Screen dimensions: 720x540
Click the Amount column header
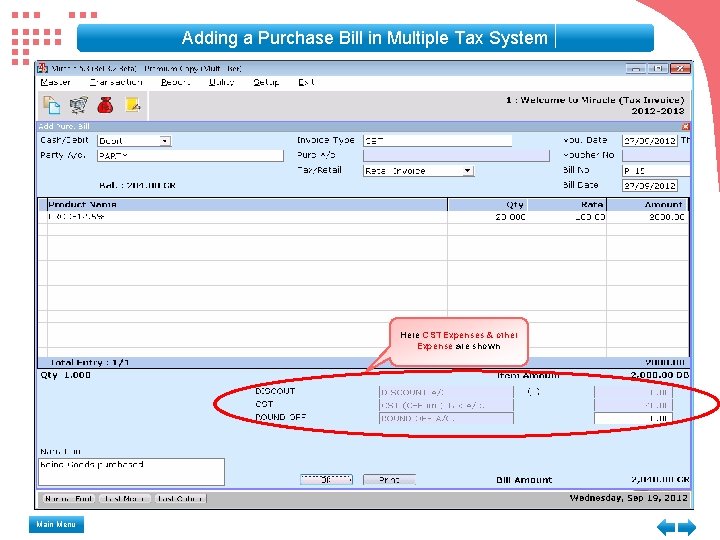point(647,204)
